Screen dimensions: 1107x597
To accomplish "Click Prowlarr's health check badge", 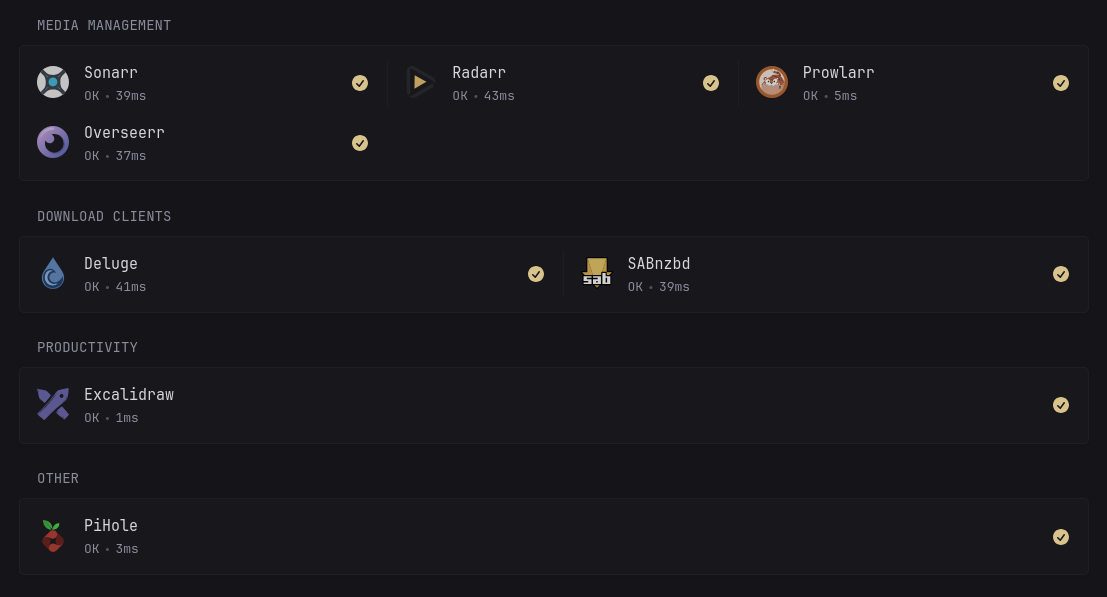I will [x=1061, y=83].
